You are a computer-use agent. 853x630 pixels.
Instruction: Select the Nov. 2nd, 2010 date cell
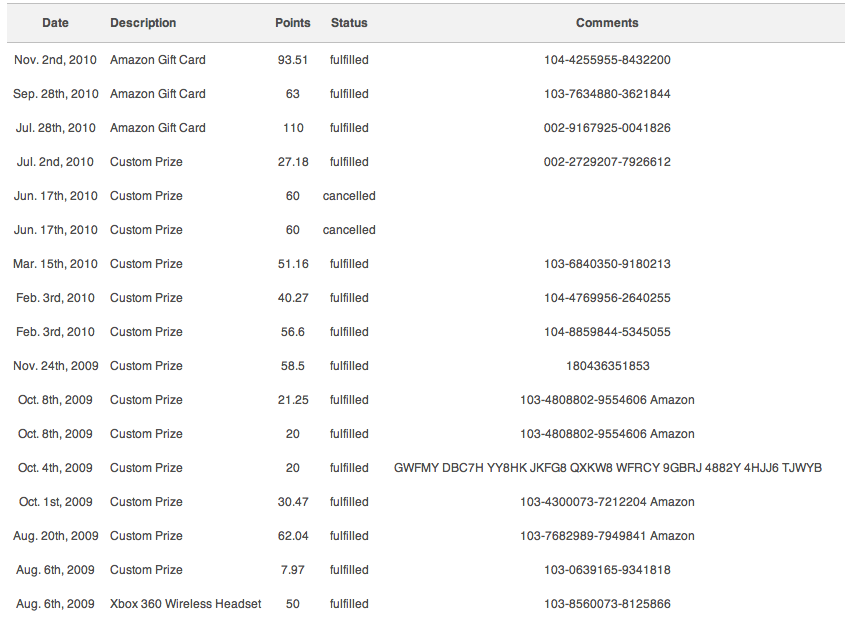tap(55, 60)
